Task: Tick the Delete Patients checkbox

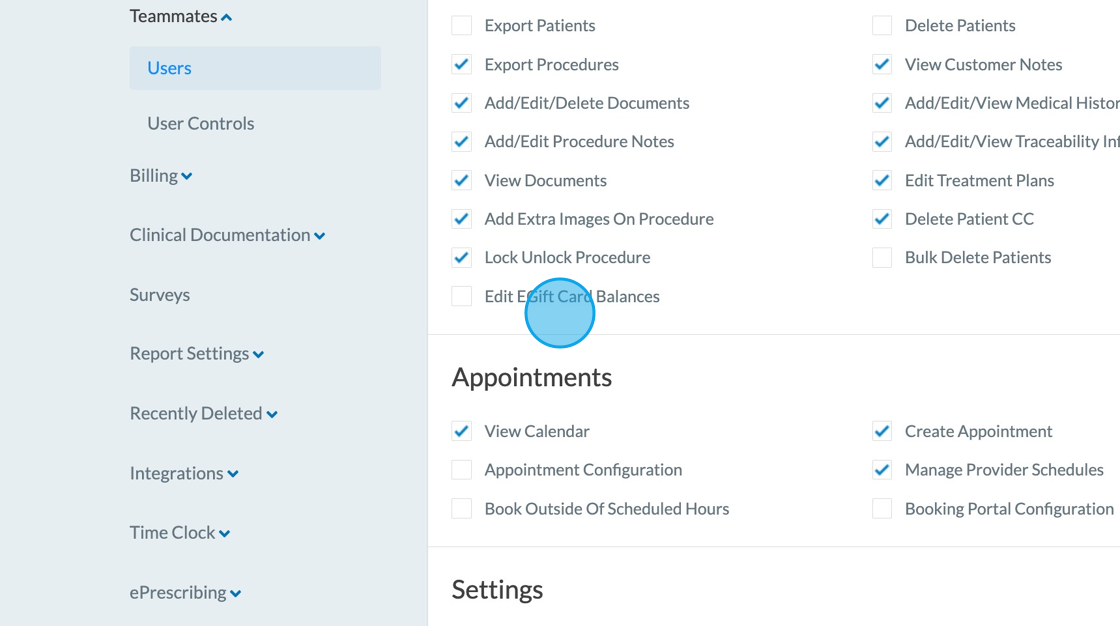Action: [882, 26]
